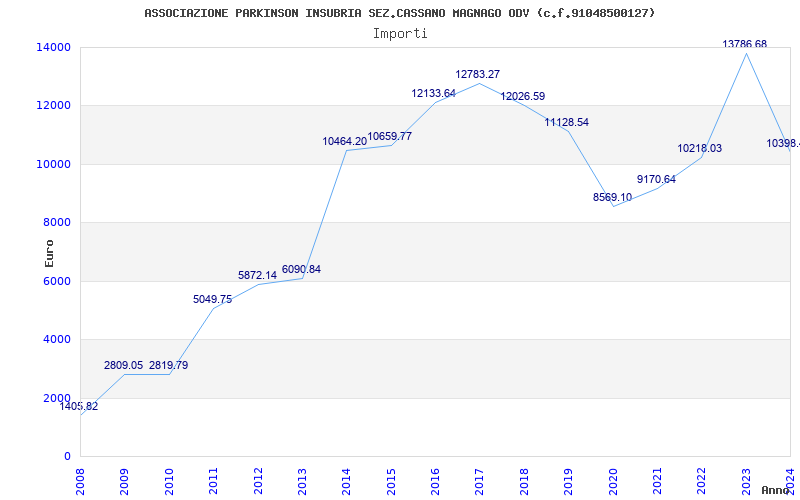
Task: Click the Euro y-axis title
Action: point(49,254)
